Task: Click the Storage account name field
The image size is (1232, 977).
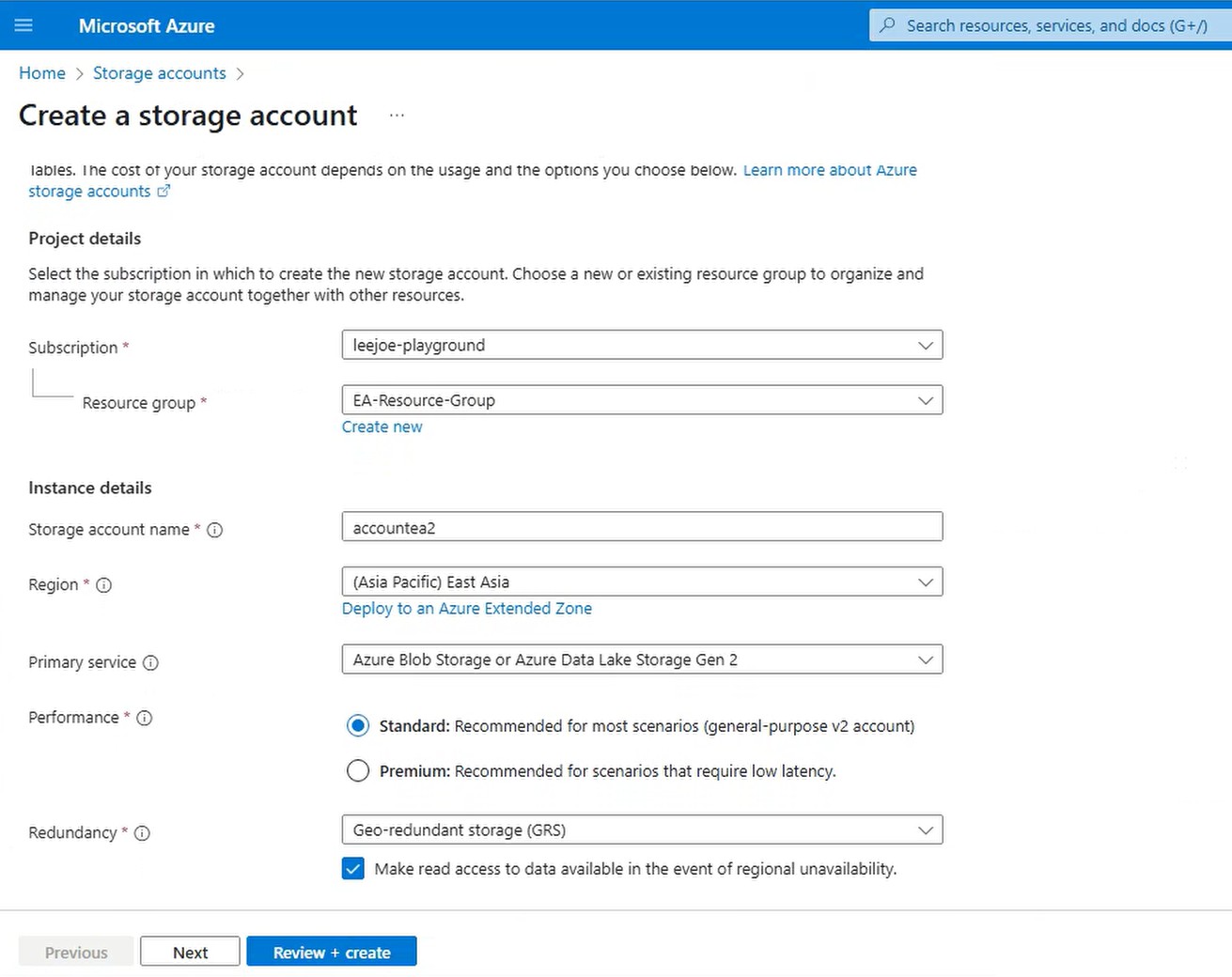Action: coord(642,527)
